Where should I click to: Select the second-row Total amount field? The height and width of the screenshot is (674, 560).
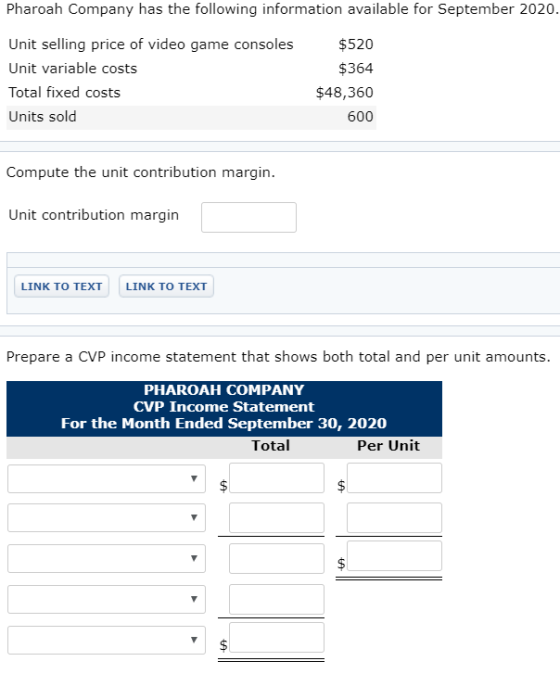click(276, 518)
